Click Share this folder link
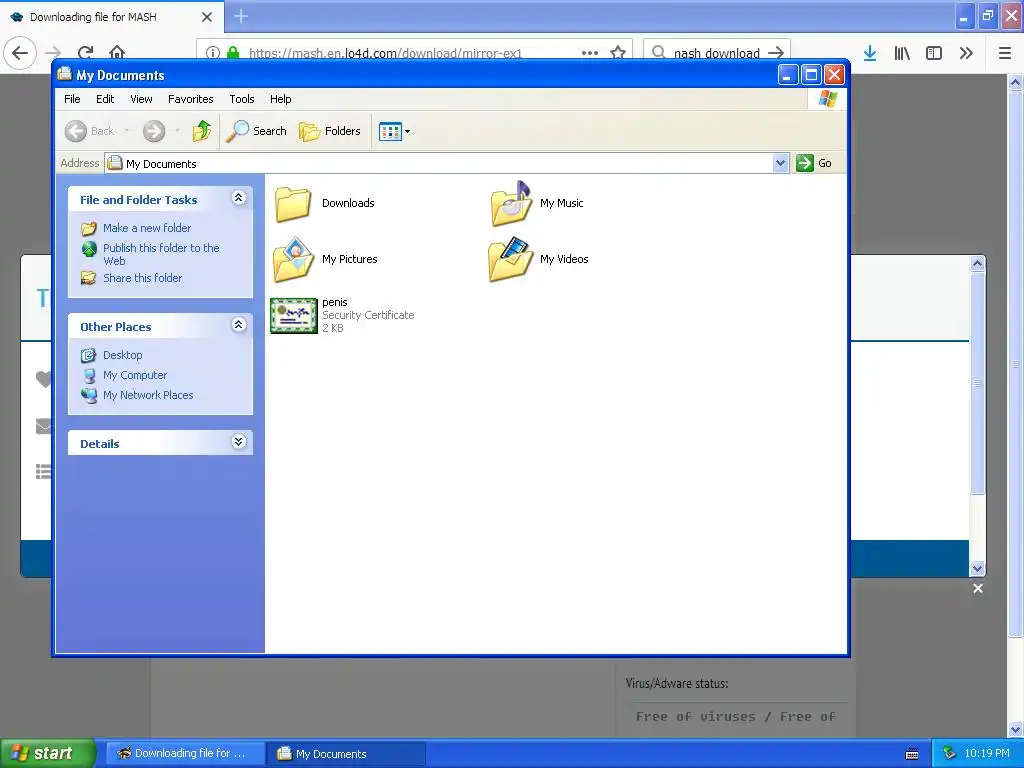 click(142, 278)
